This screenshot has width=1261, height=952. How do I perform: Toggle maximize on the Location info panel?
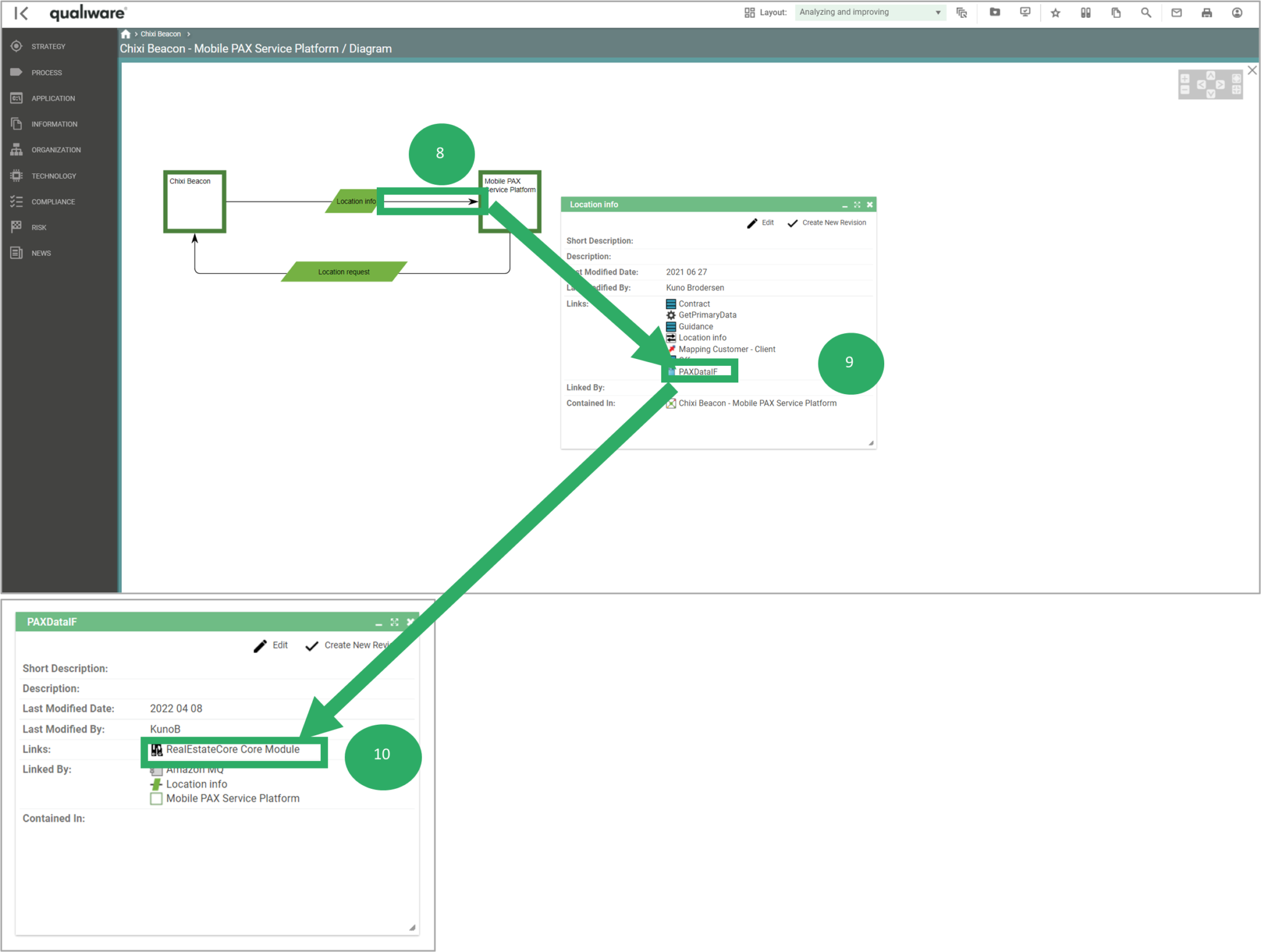point(857,204)
